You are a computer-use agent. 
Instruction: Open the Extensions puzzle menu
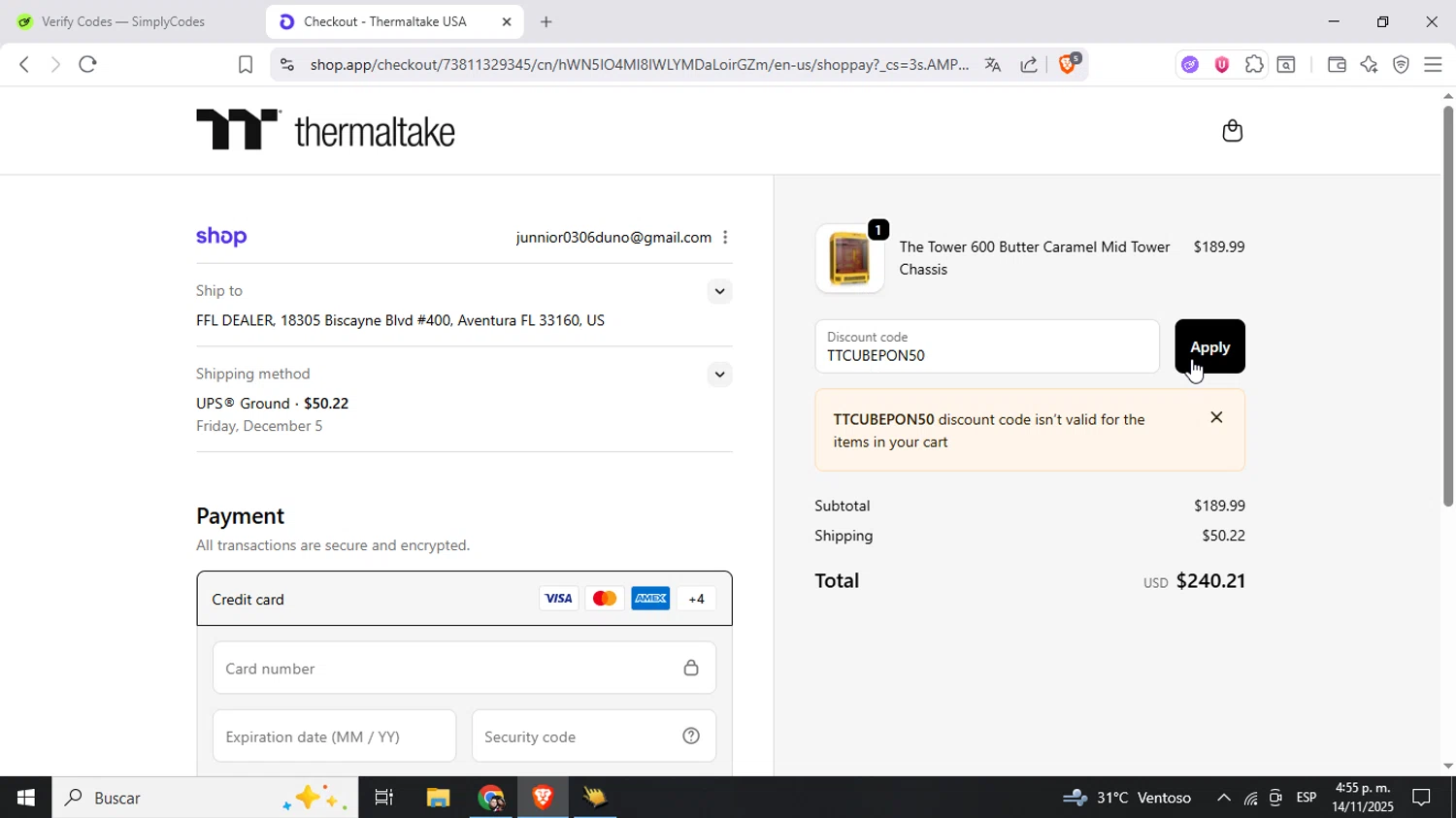click(1254, 65)
